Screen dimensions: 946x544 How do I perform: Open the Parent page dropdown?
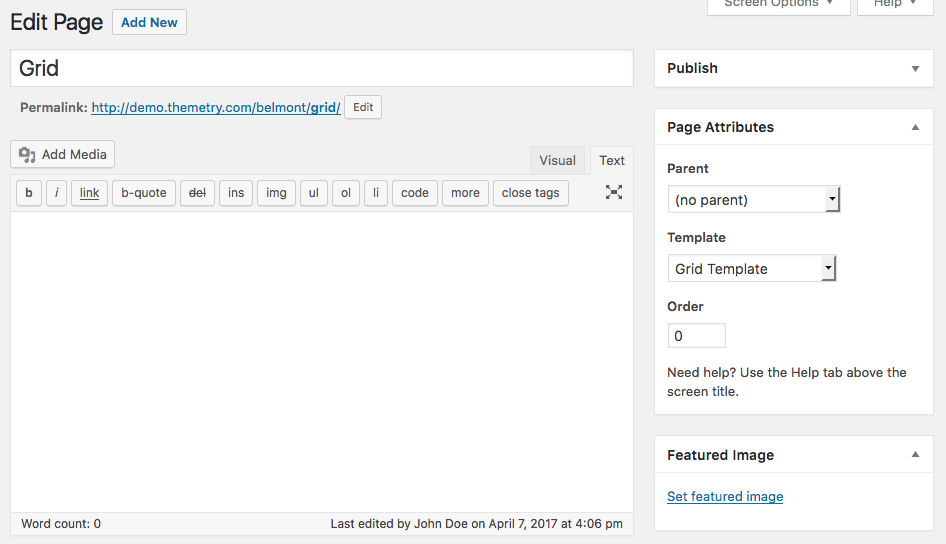(x=753, y=200)
